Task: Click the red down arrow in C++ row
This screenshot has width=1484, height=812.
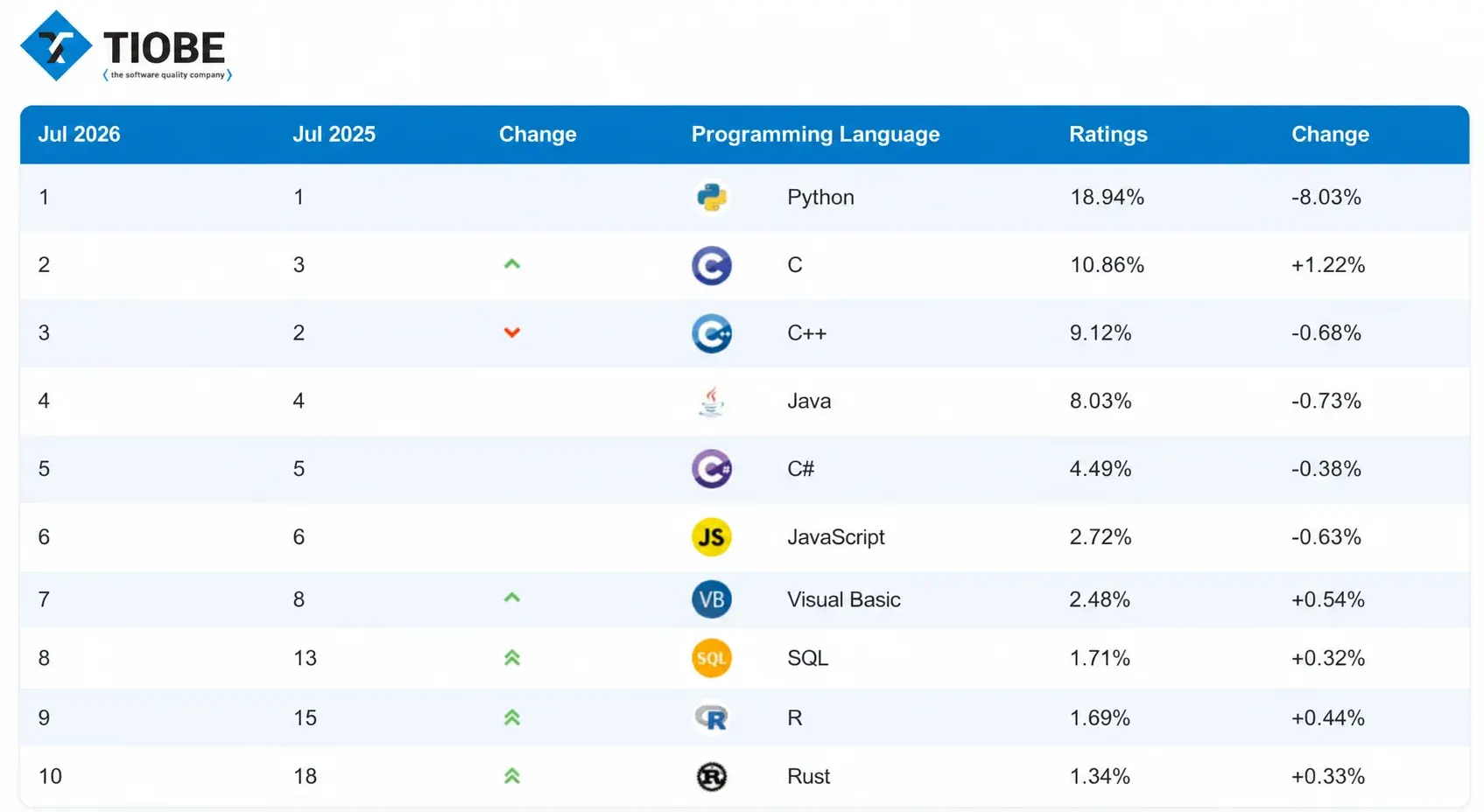Action: point(512,332)
